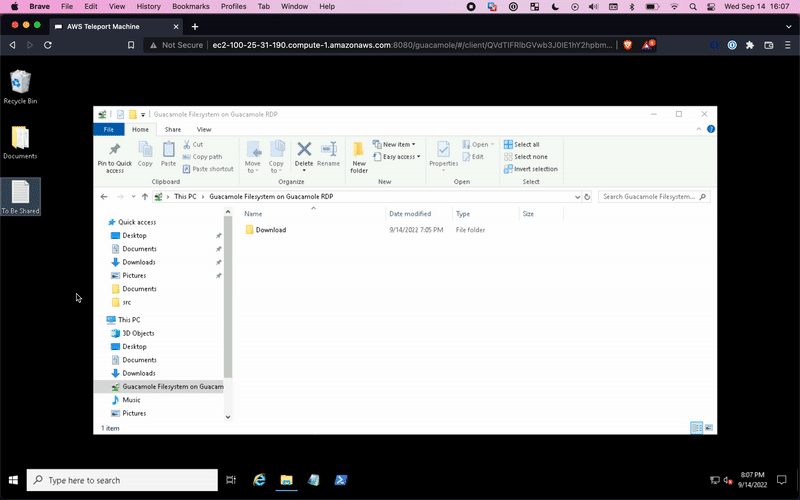This screenshot has height=500, width=800.
Task: Click the Delete icon in Organize group
Action: click(304, 151)
